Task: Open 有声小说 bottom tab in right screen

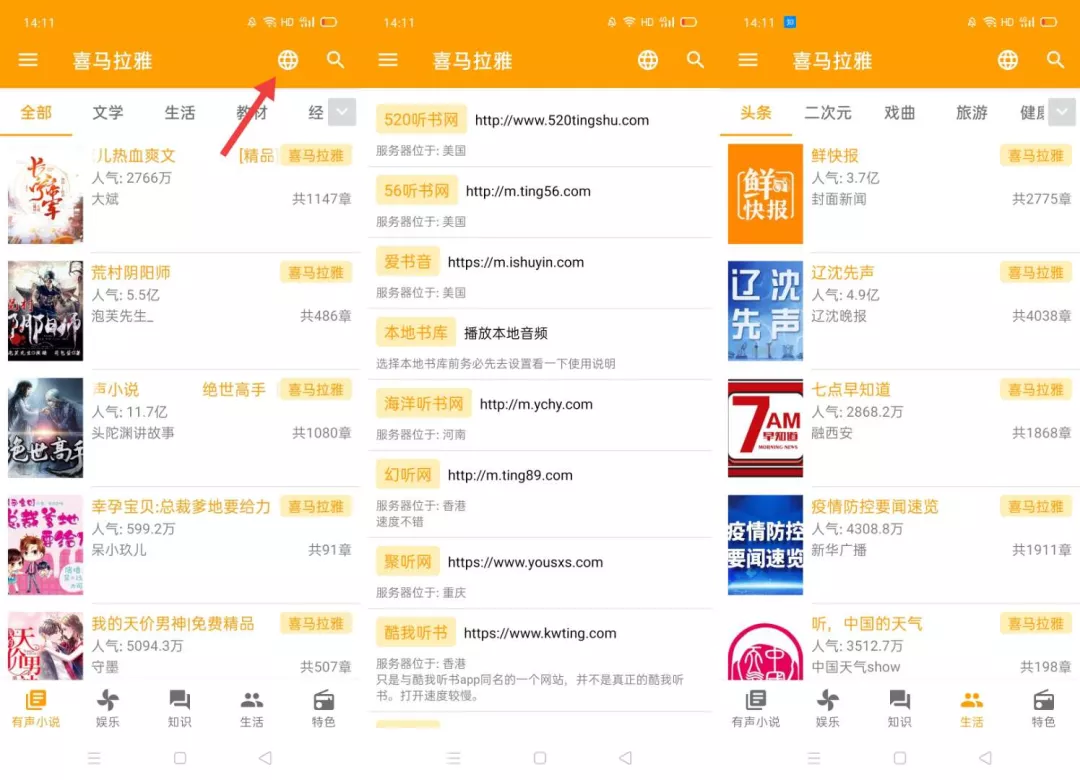Action: pos(756,709)
